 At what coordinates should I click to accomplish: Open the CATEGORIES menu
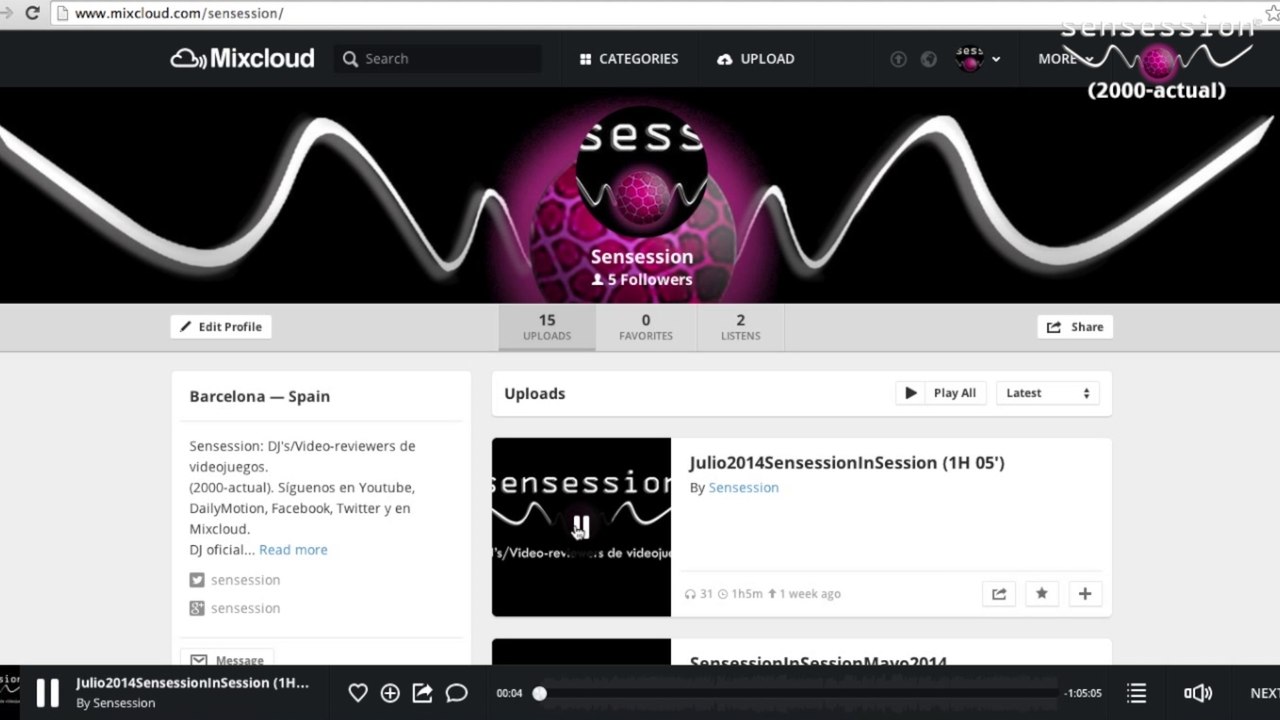pyautogui.click(x=628, y=59)
